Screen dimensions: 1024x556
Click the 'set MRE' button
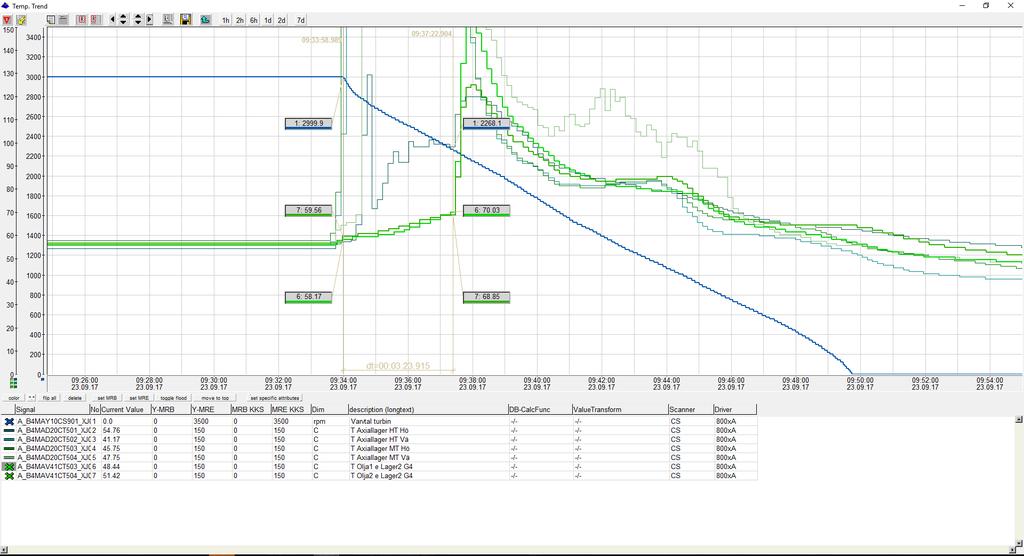[x=139, y=398]
